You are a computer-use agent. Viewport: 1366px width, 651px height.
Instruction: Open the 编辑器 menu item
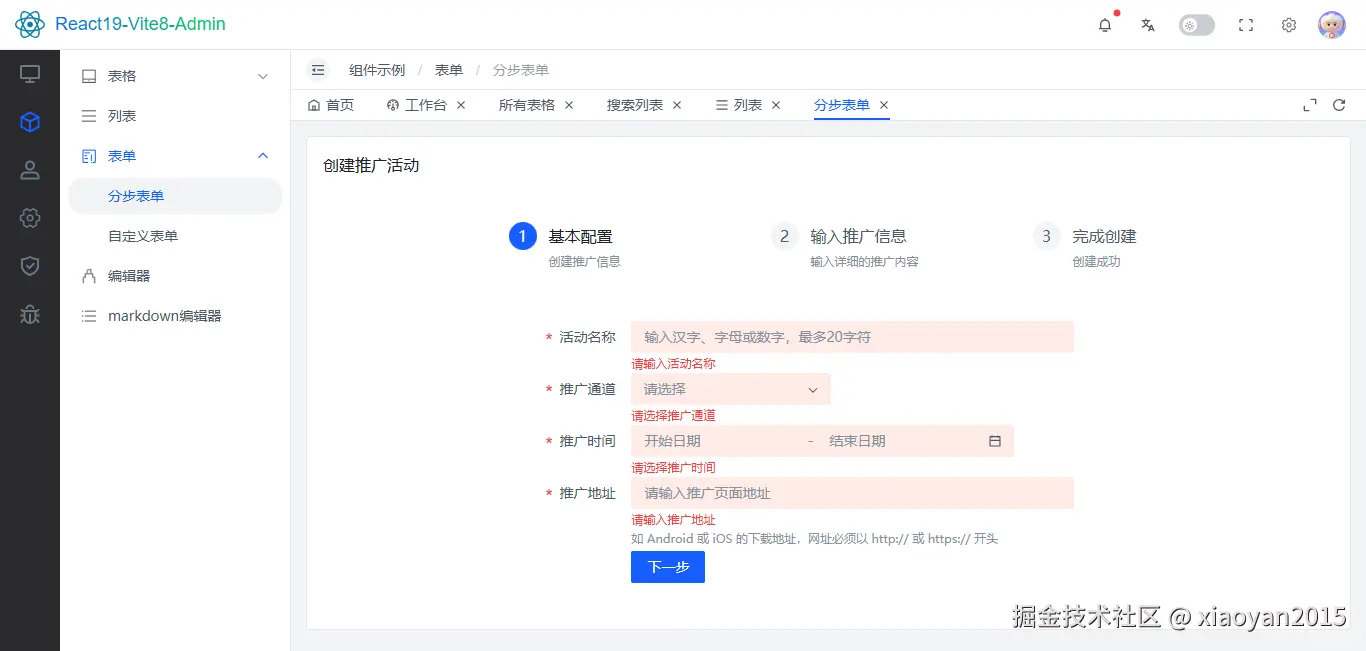tap(175, 276)
